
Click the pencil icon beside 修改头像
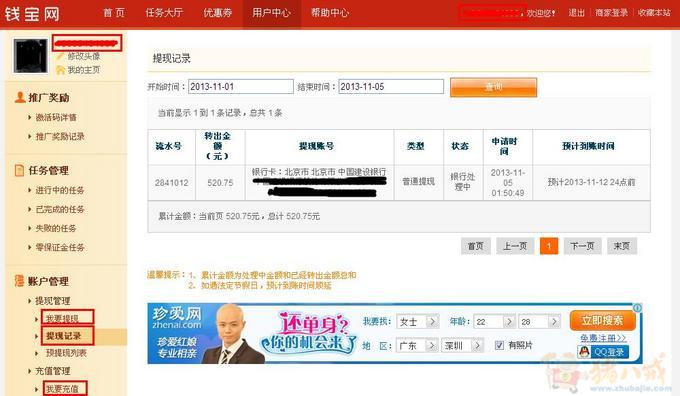[x=60, y=56]
